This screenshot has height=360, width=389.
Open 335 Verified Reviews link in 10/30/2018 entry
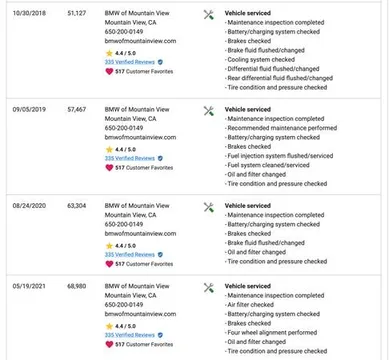tap(130, 62)
